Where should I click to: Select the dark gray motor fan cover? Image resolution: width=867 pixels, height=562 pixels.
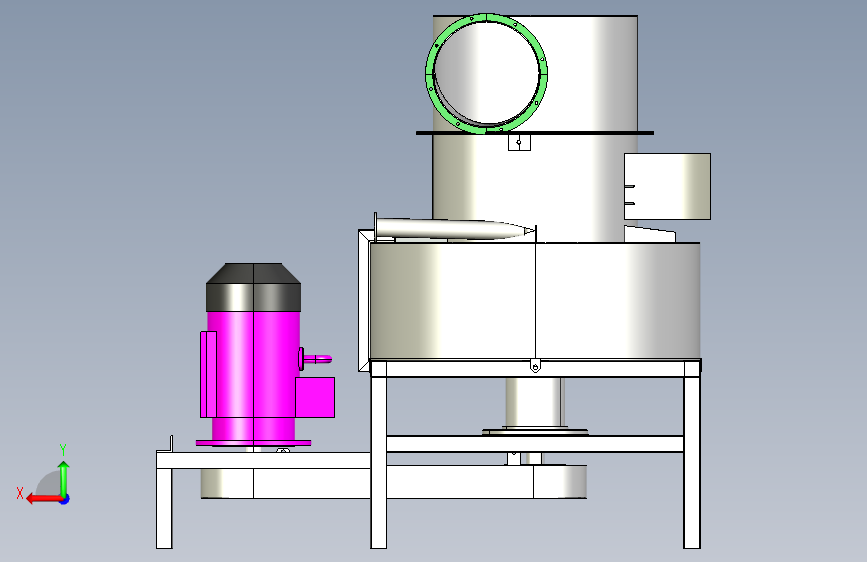(253, 288)
